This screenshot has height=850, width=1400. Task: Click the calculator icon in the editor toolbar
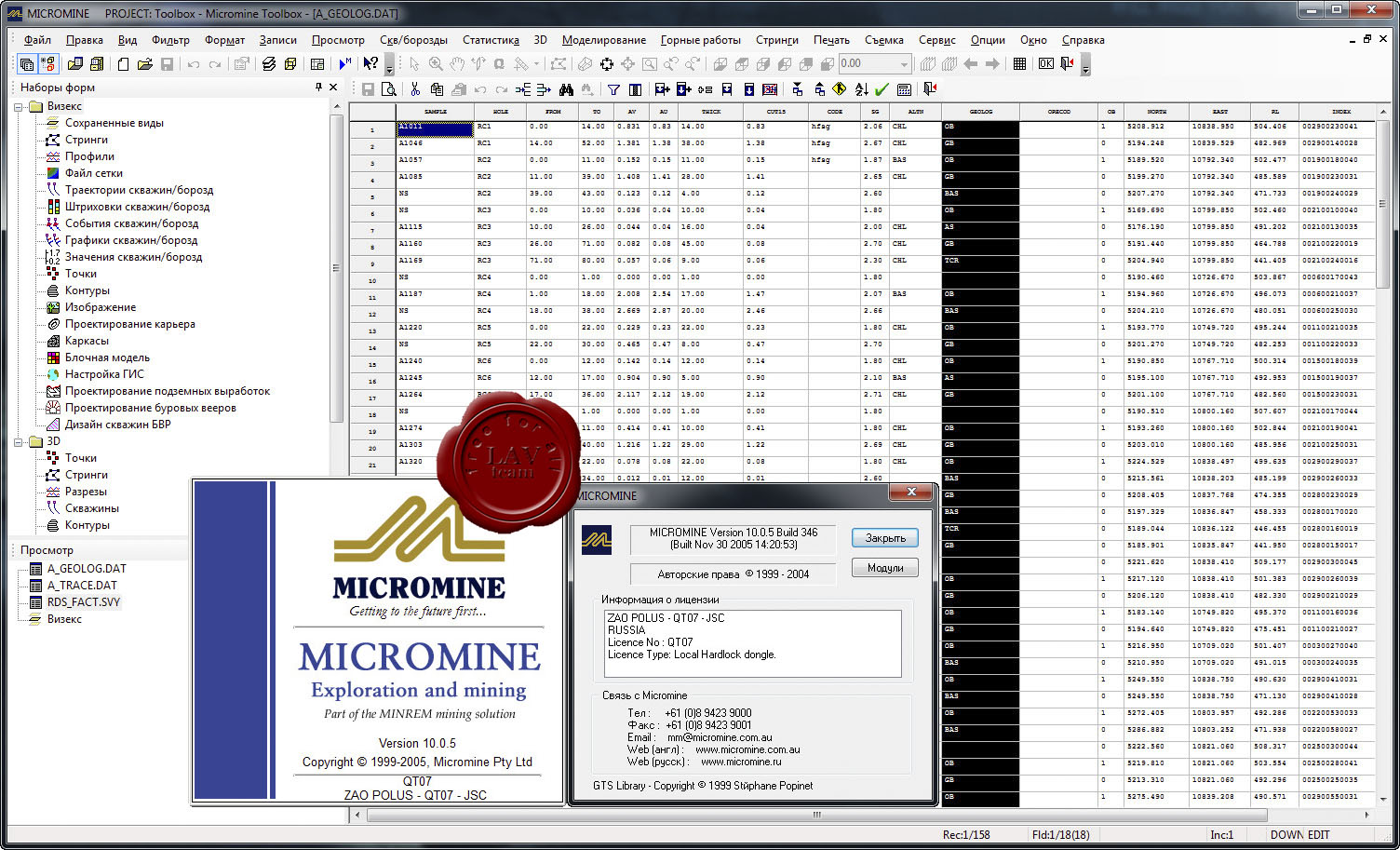904,89
